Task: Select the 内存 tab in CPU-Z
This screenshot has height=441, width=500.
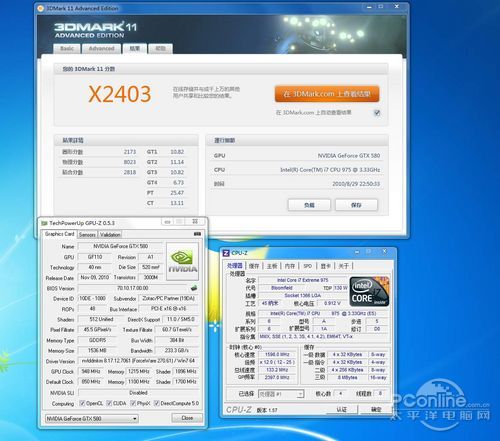Action: [x=290, y=266]
